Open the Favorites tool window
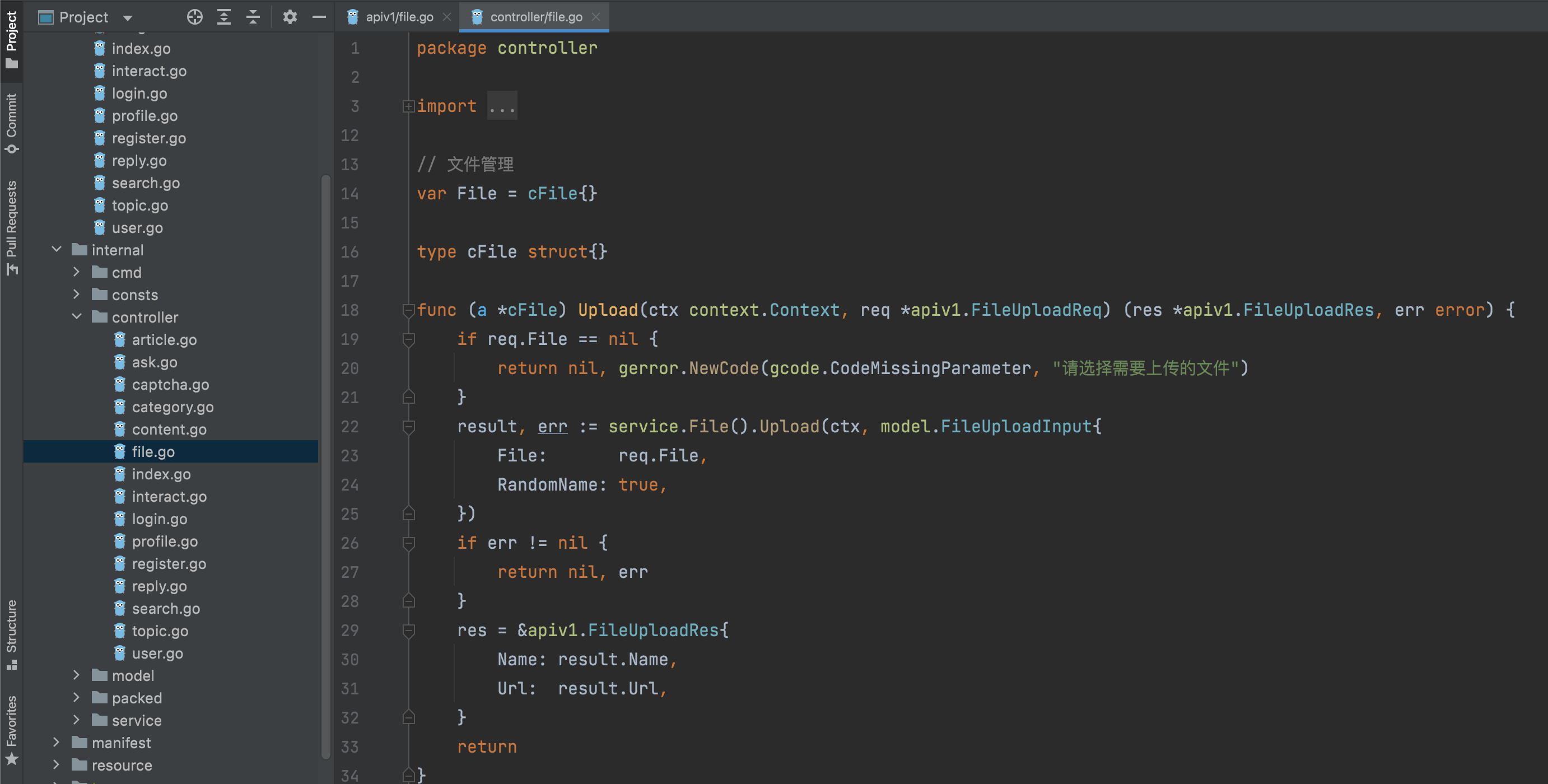 point(11,730)
